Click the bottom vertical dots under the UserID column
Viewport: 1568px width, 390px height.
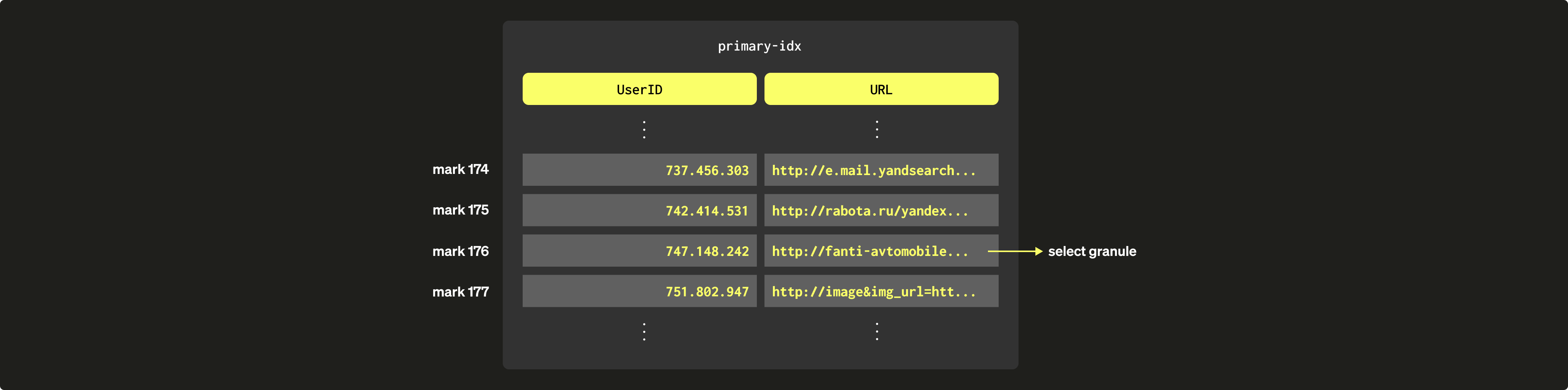coord(644,331)
